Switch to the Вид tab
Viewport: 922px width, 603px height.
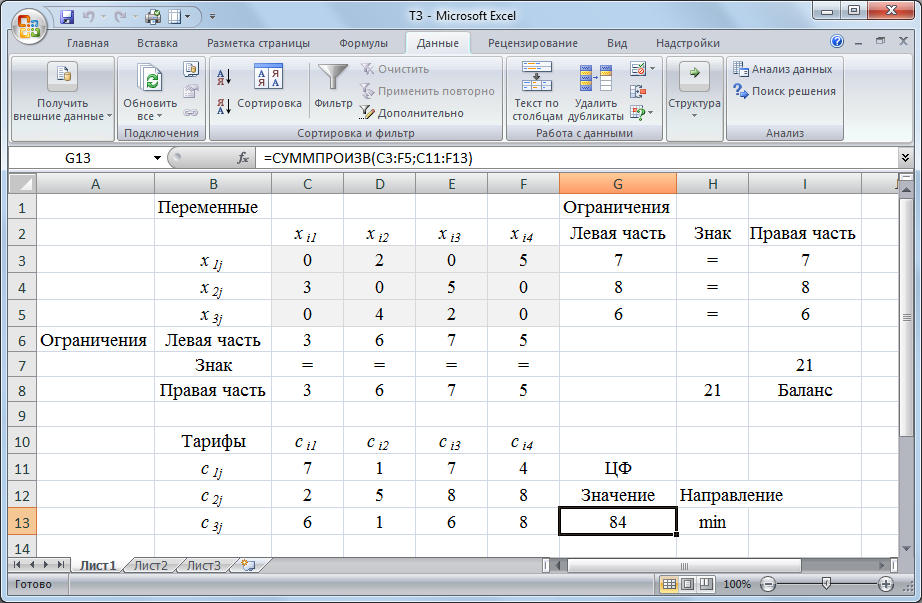[617, 43]
